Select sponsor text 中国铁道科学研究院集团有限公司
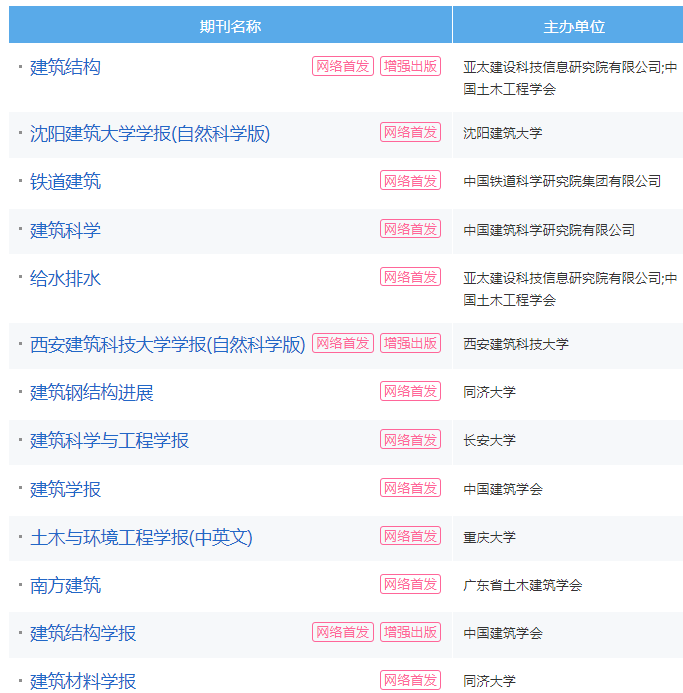This screenshot has height=693, width=683. tap(562, 181)
